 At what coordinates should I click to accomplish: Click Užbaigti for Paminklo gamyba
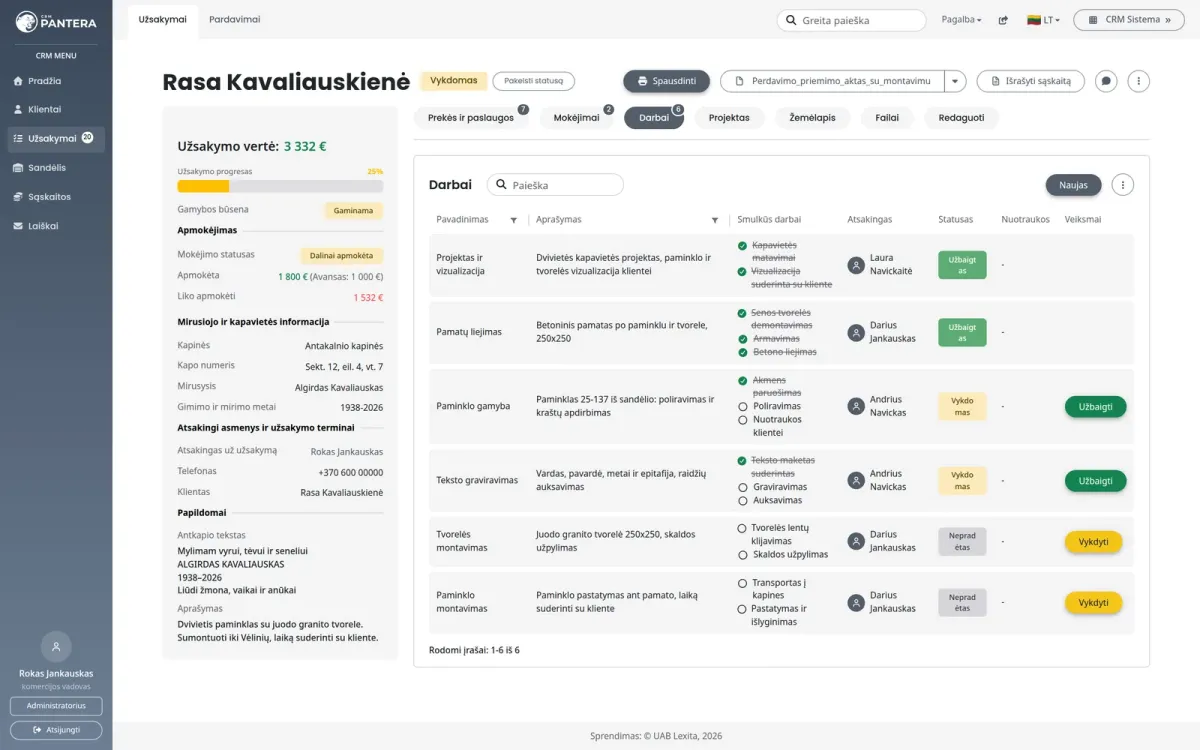pyautogui.click(x=1096, y=407)
